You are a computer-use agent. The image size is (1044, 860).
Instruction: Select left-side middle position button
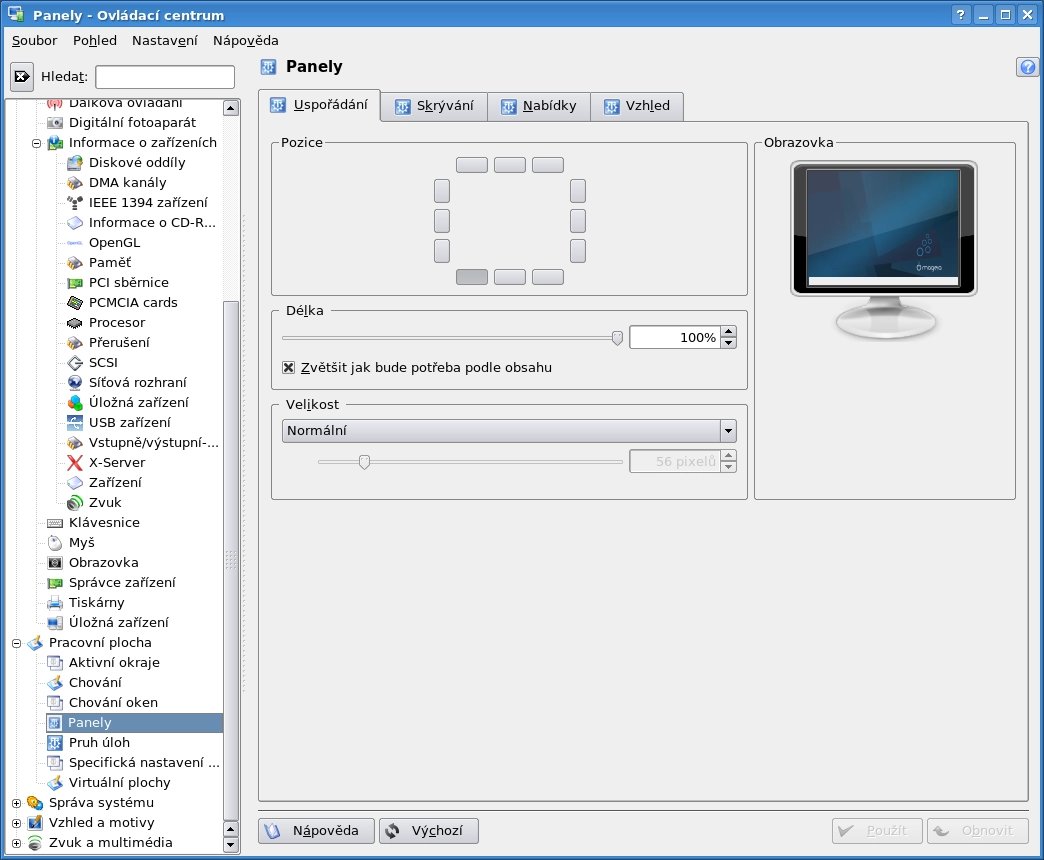click(441, 221)
